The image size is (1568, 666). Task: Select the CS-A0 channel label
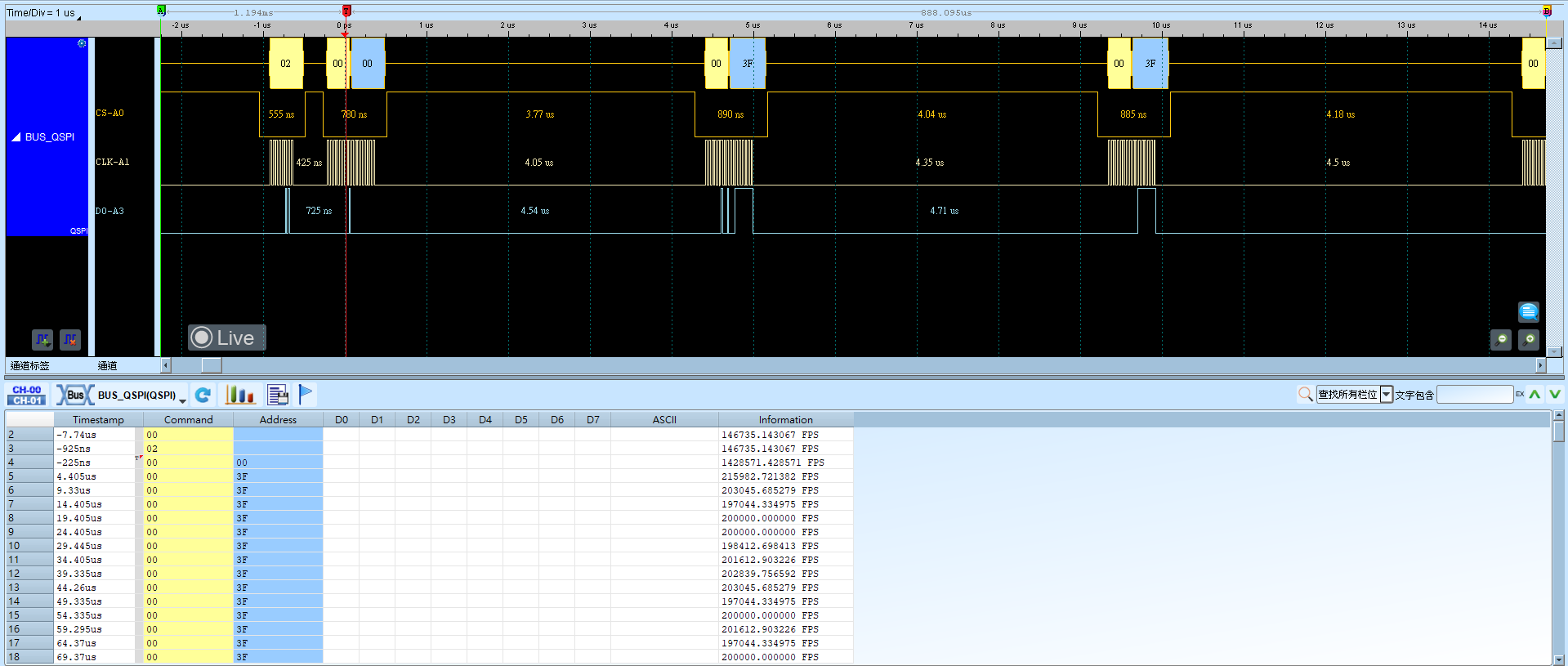point(109,114)
